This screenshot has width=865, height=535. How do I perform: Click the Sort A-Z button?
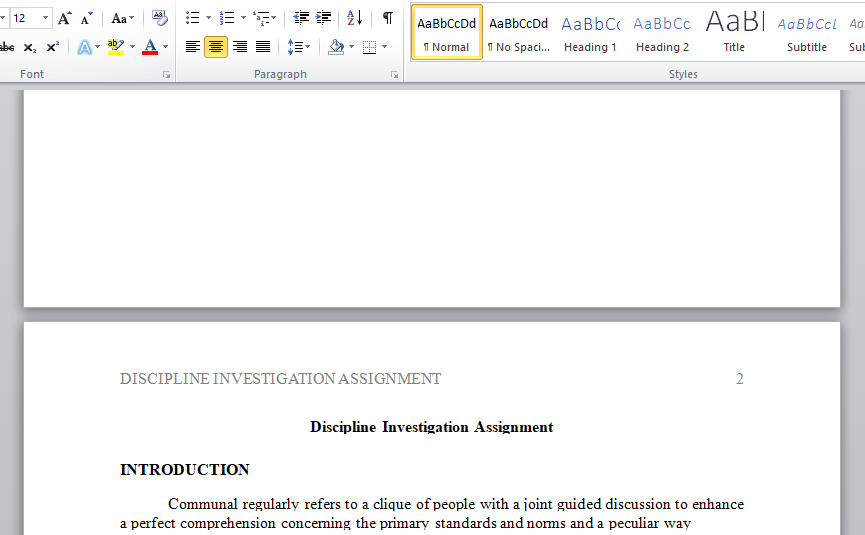pyautogui.click(x=355, y=18)
